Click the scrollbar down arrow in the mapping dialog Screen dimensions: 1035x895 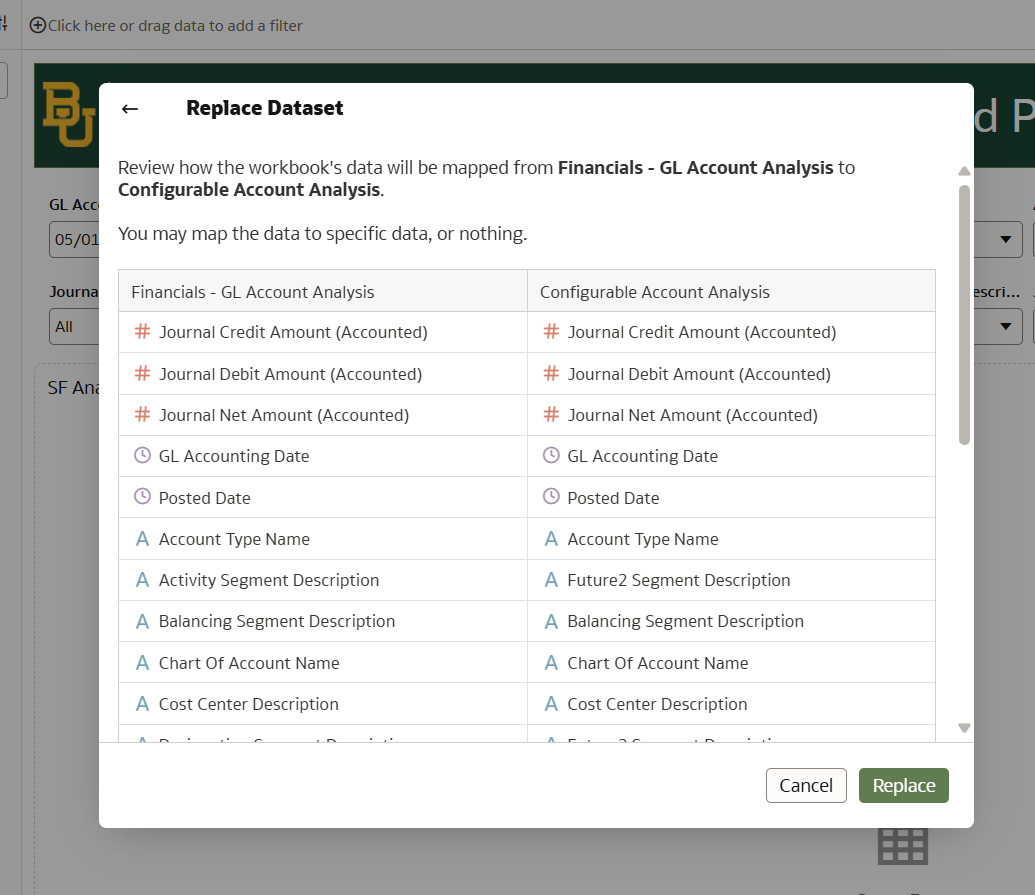point(964,728)
